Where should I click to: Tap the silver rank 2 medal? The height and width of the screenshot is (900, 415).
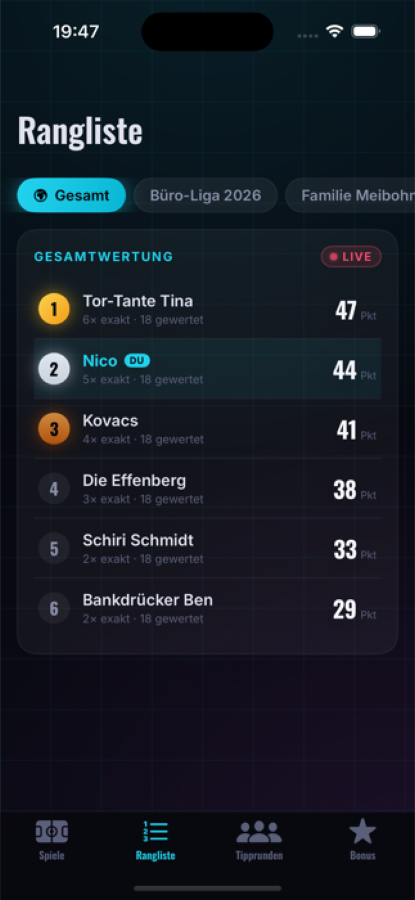click(54, 368)
